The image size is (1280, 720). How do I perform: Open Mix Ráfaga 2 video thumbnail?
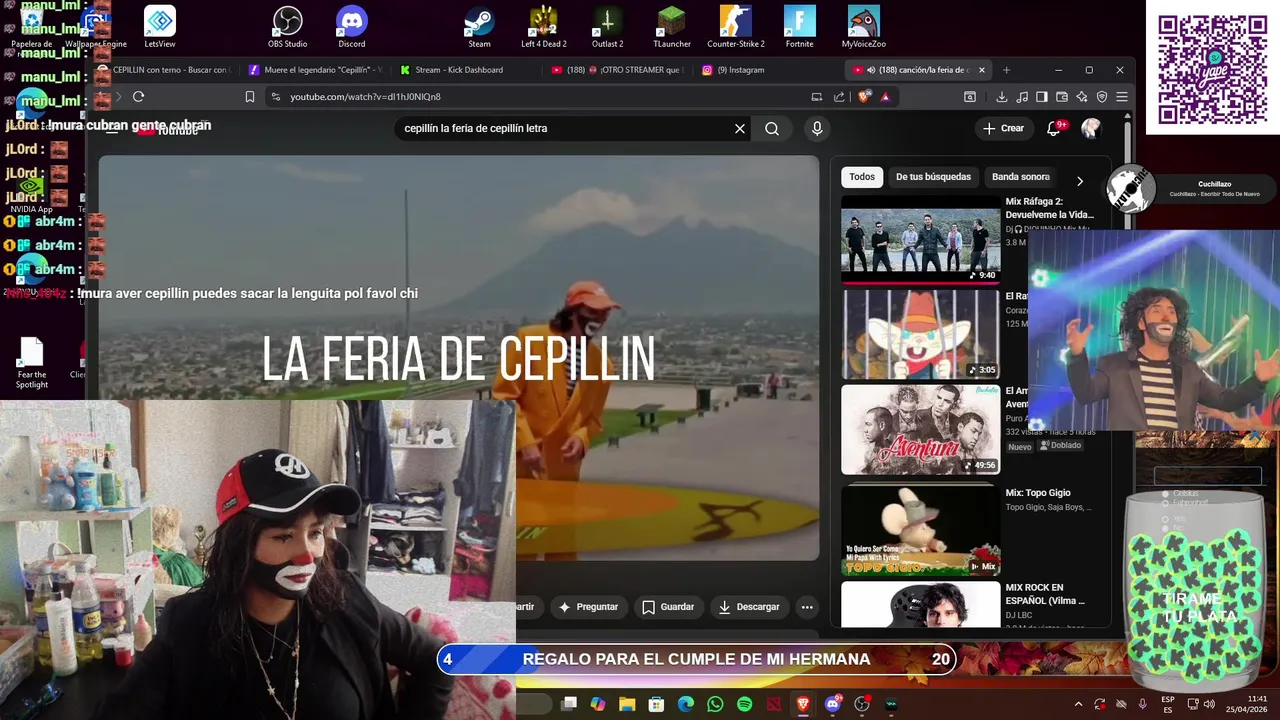(x=920, y=239)
